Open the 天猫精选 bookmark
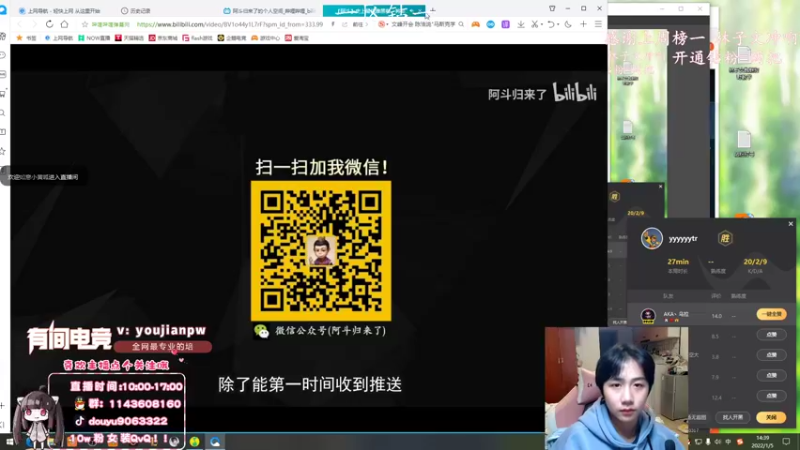Viewport: 800px width, 450px height. point(129,38)
